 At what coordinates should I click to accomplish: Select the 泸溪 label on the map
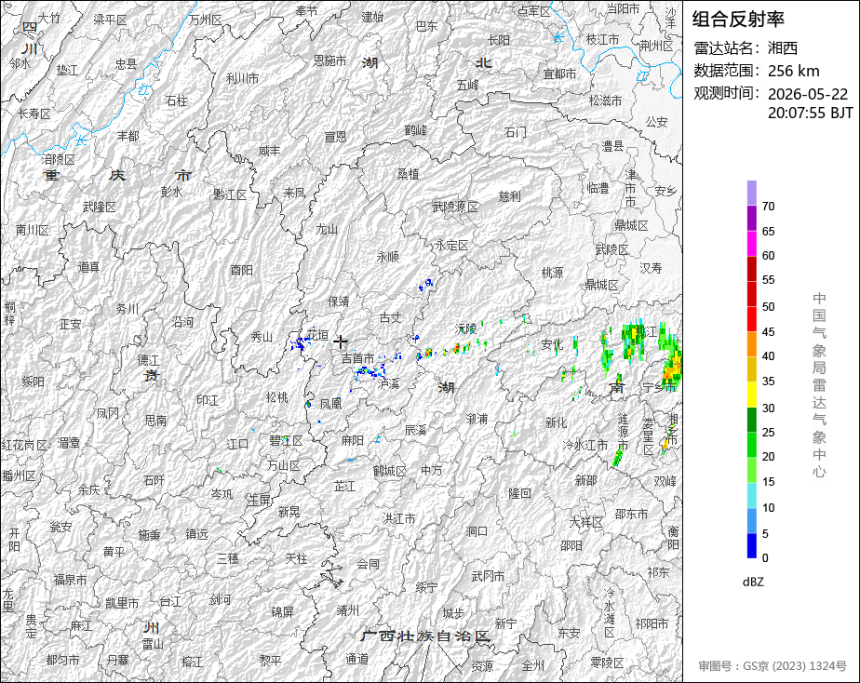[x=388, y=384]
